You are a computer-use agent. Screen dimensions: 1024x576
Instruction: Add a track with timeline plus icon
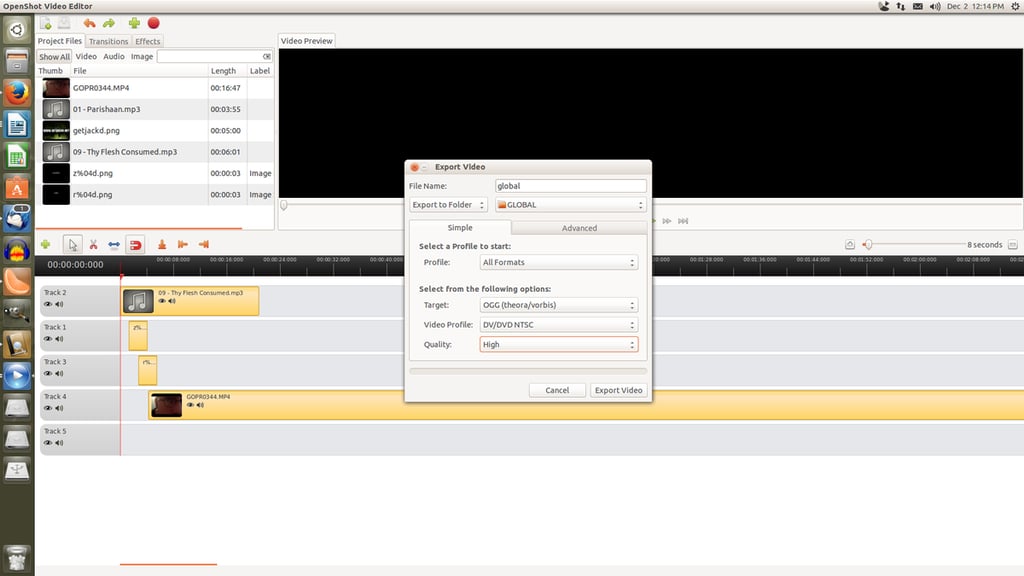tap(46, 244)
